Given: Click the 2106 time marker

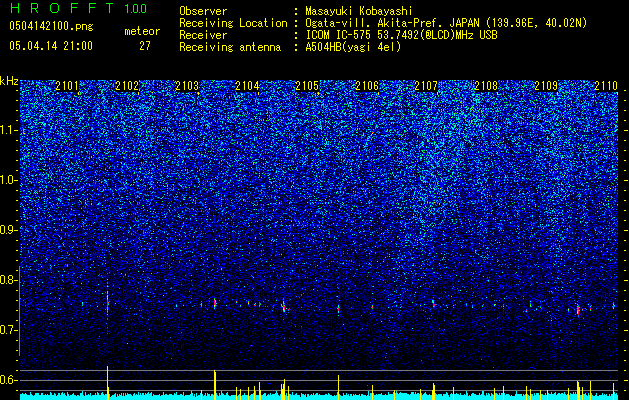Looking at the screenshot, I should [367, 85].
